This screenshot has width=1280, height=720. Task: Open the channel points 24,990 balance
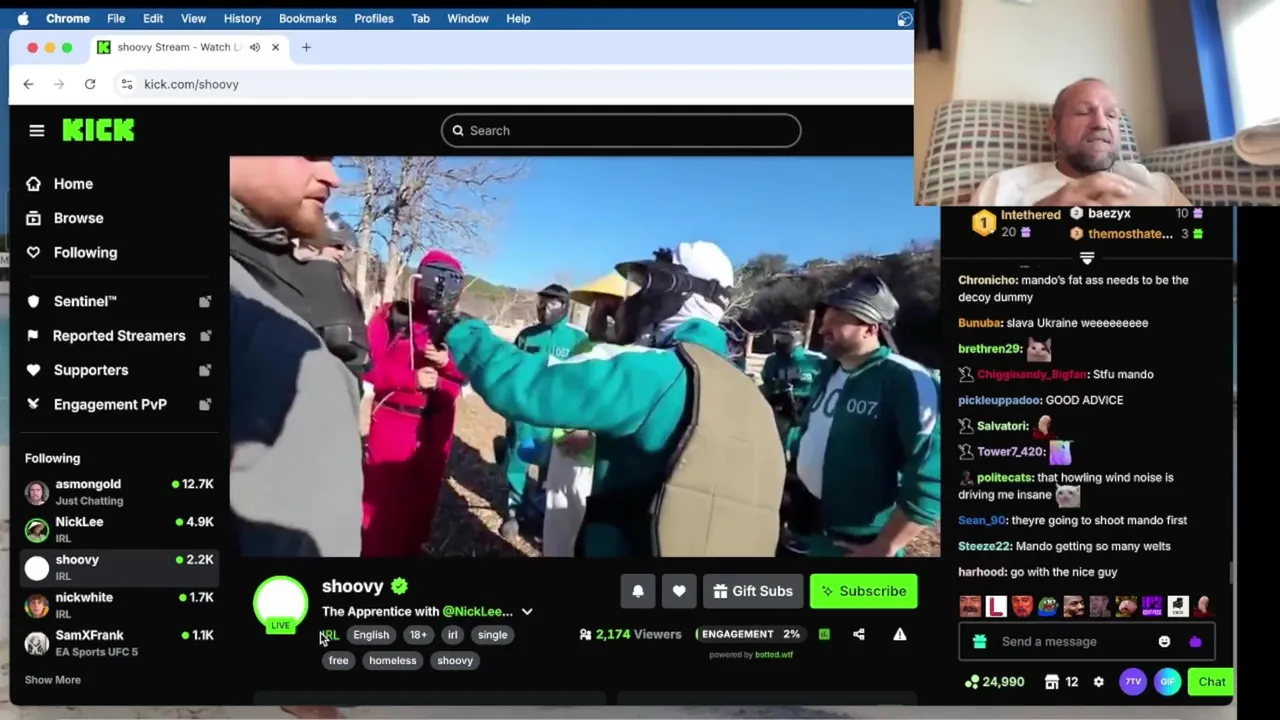(995, 682)
